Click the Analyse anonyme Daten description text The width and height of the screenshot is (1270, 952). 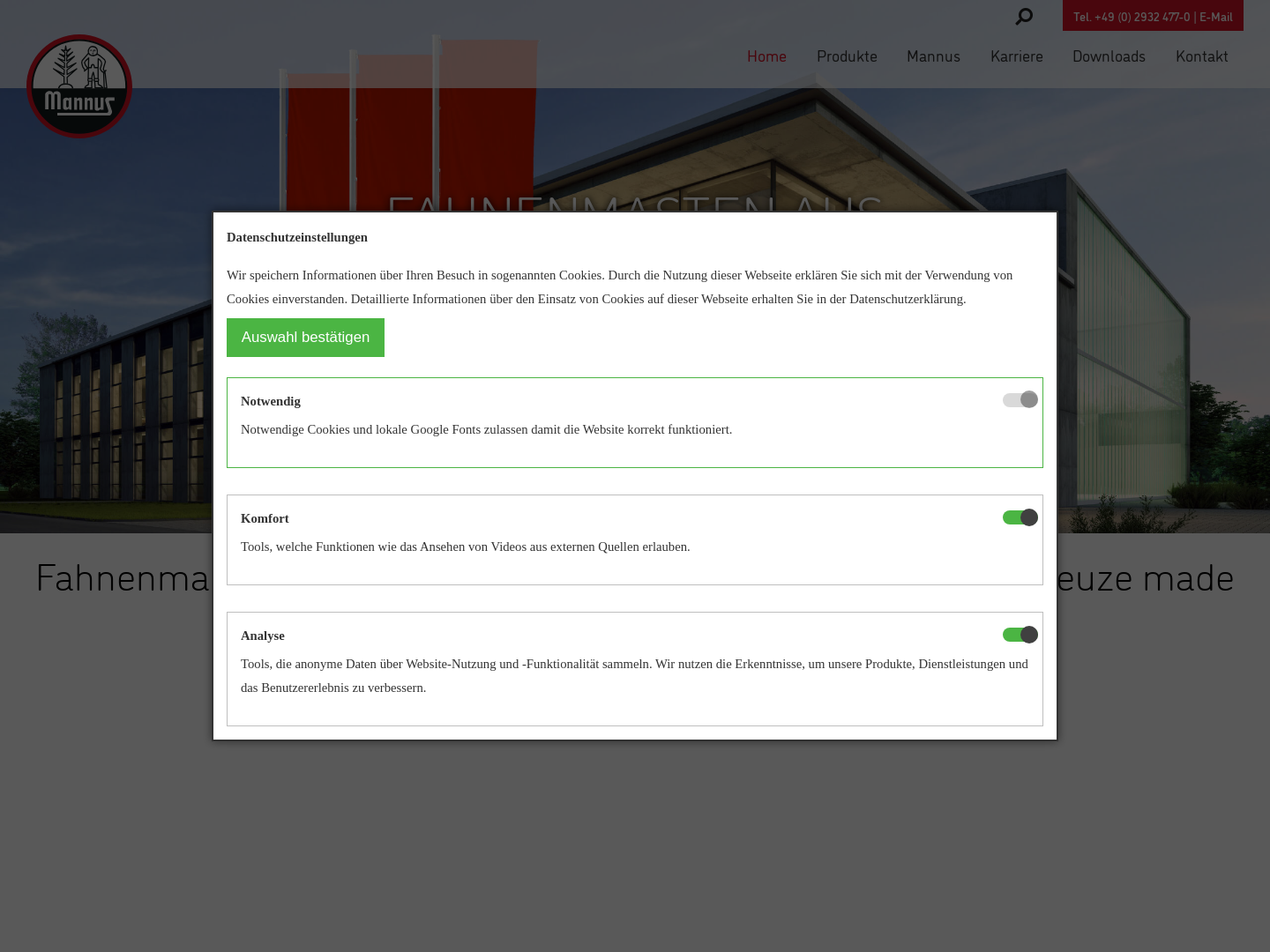[x=634, y=675]
